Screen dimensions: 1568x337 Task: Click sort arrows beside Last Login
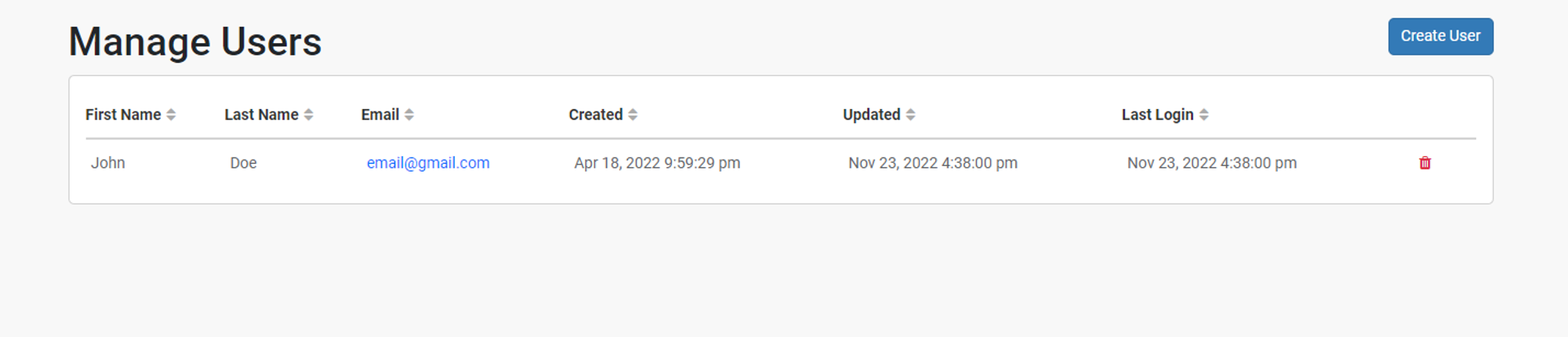[1203, 114]
